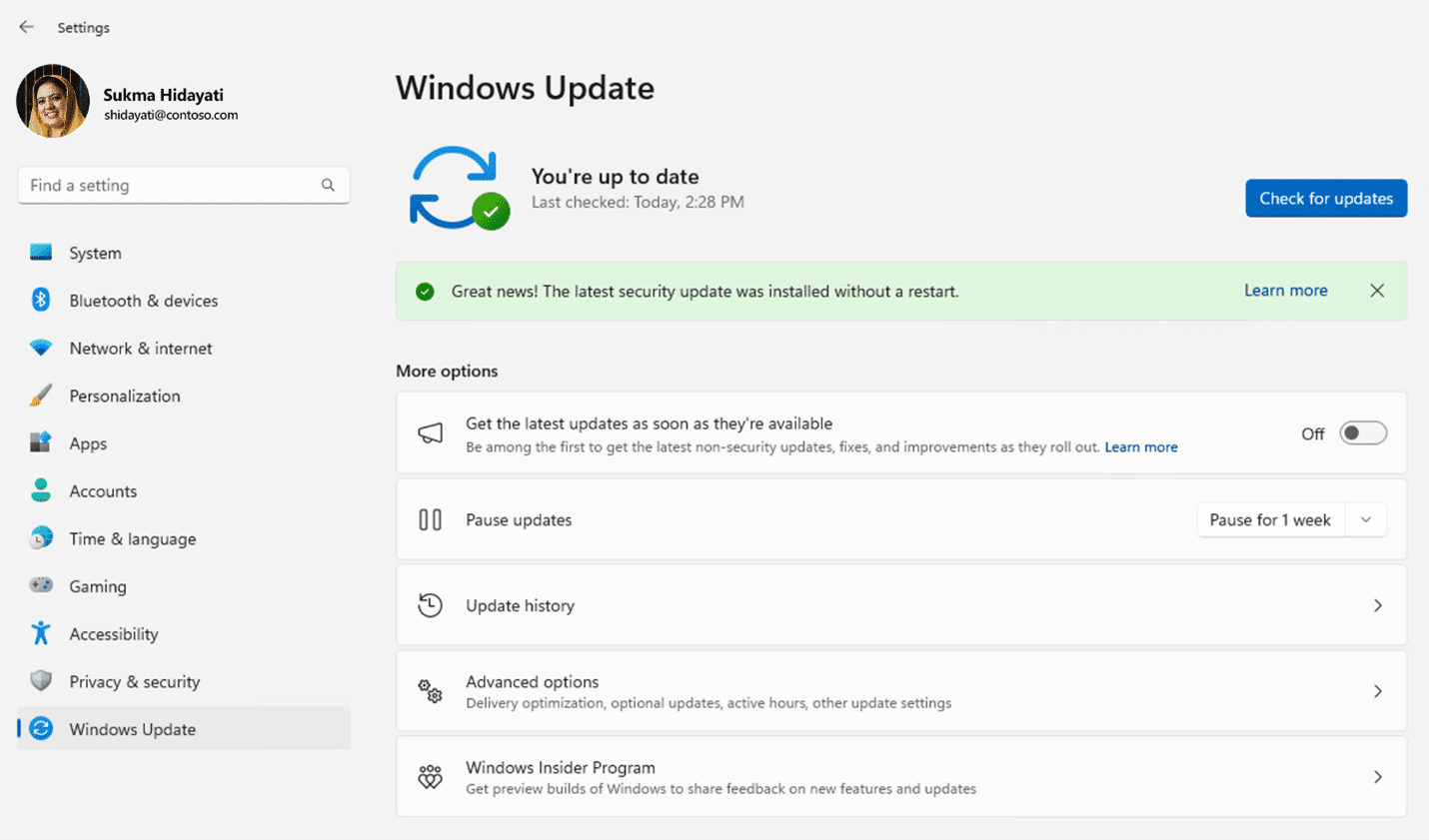The height and width of the screenshot is (840, 1429).
Task: Select the Privacy & security shield icon
Action: pos(41,681)
